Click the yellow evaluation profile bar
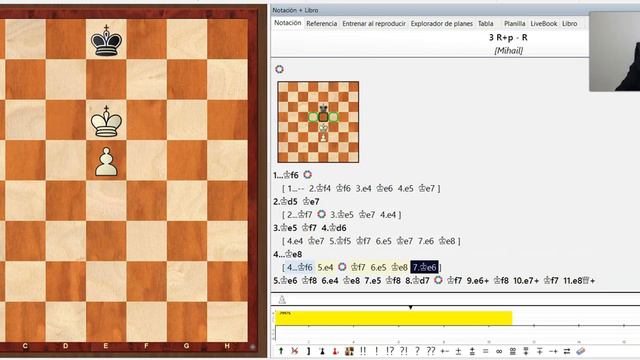Screen dimensions: 640x360 tap(393, 318)
